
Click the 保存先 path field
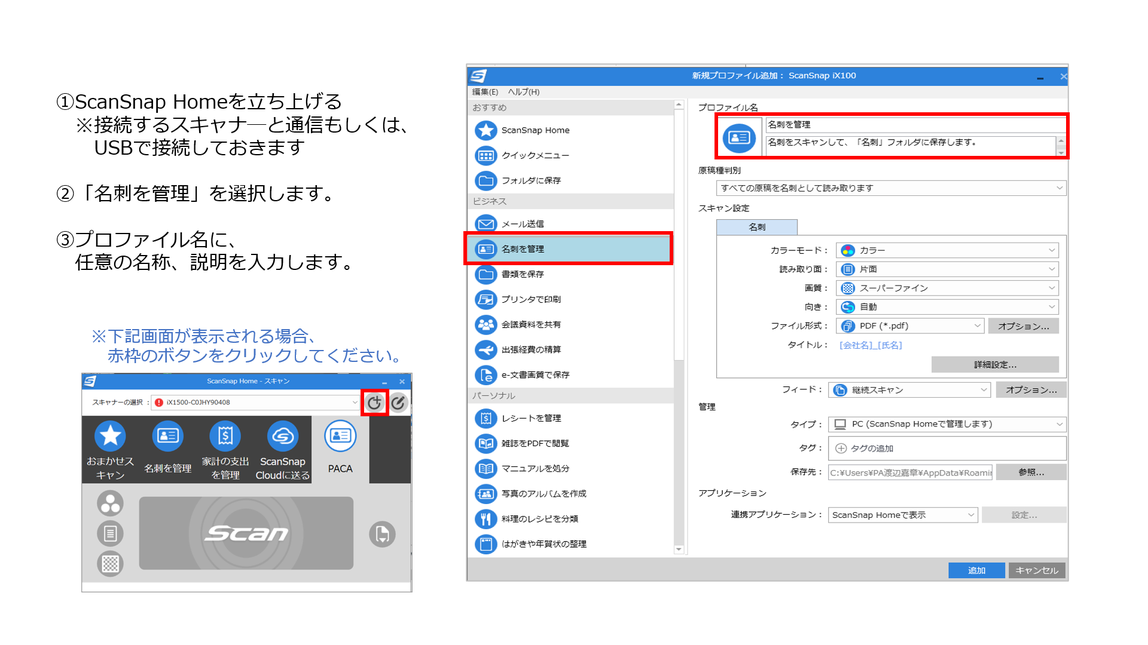910,472
